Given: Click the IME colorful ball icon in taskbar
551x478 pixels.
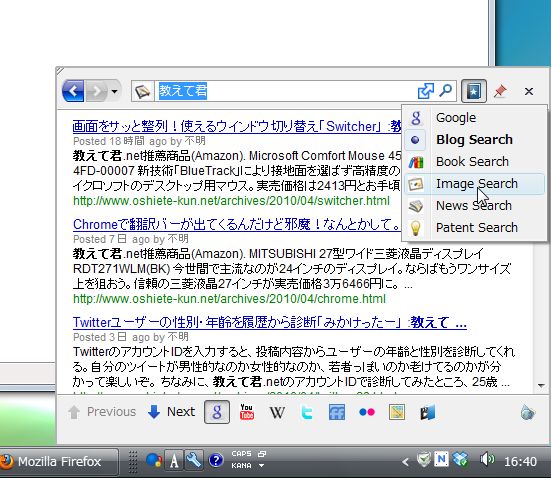Looking at the screenshot, I should [x=154, y=460].
